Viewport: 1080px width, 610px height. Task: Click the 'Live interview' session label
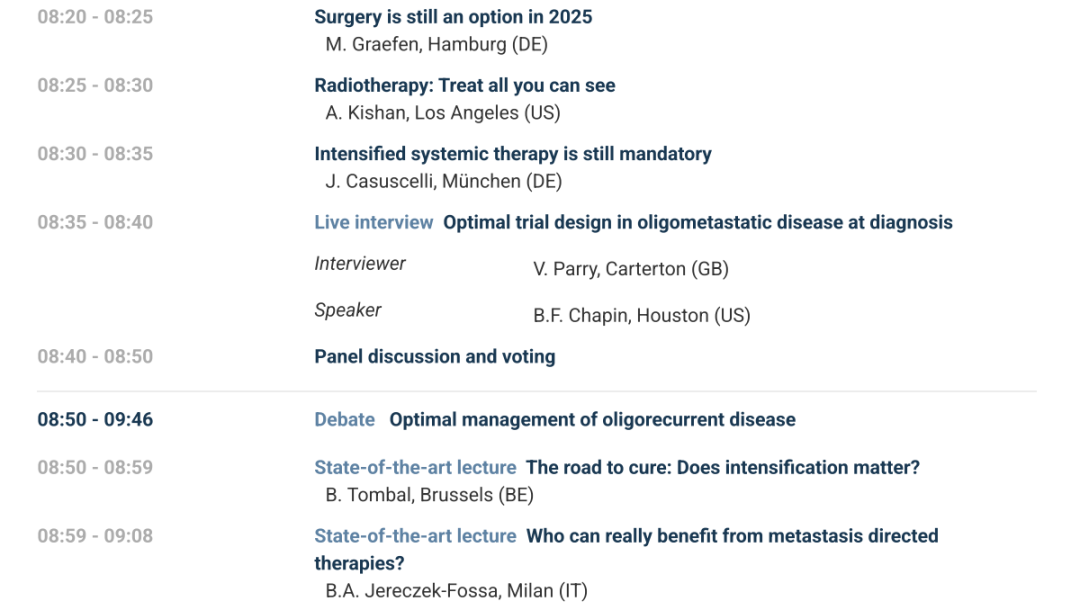pos(374,222)
